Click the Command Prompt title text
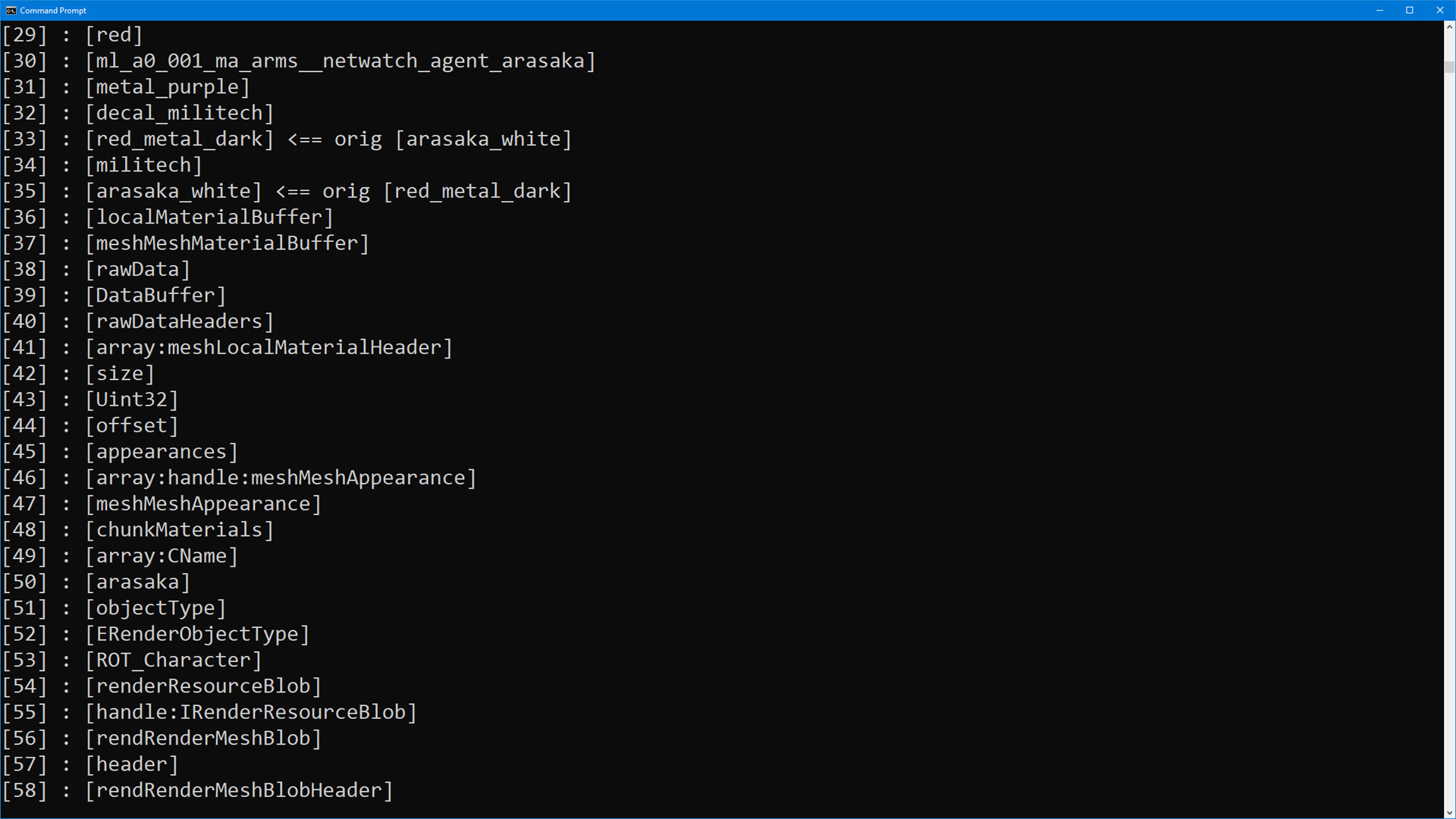This screenshot has height=819, width=1456. pos(53,11)
